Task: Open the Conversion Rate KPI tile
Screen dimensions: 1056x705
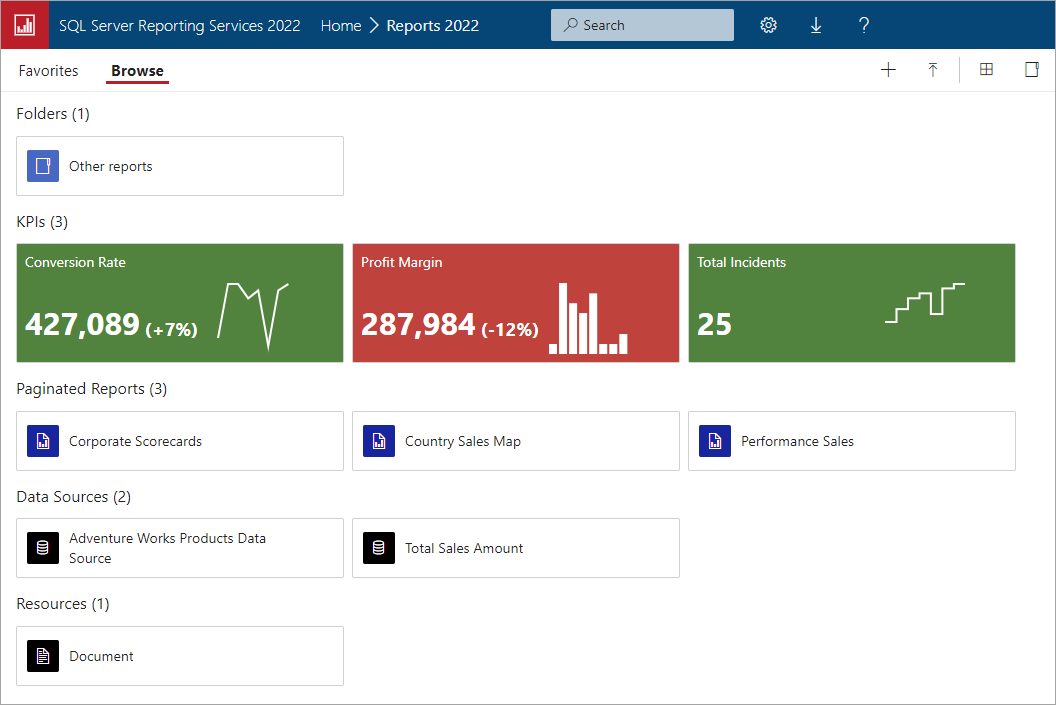Action: click(180, 303)
